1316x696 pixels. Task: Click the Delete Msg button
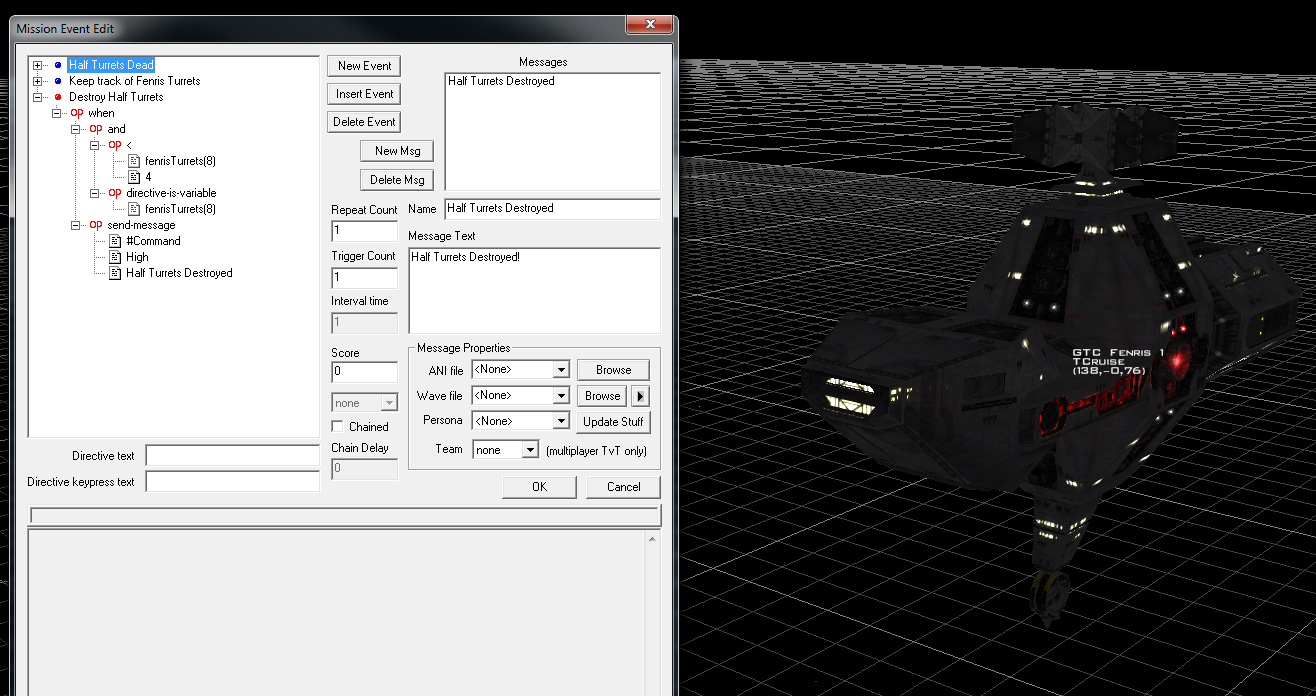pyautogui.click(x=397, y=180)
